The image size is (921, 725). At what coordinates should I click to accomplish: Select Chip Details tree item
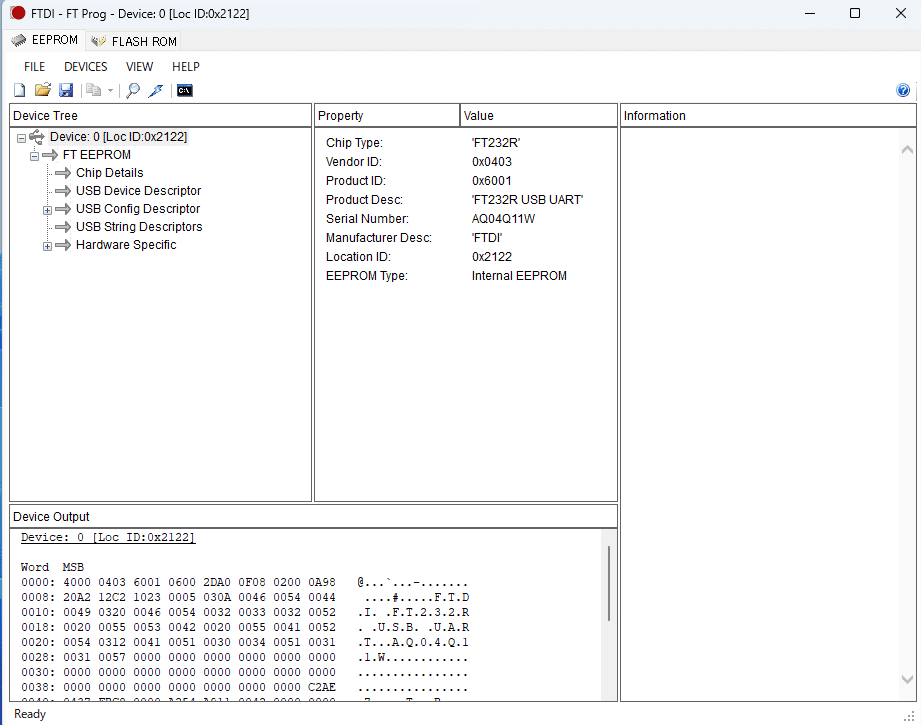click(109, 173)
